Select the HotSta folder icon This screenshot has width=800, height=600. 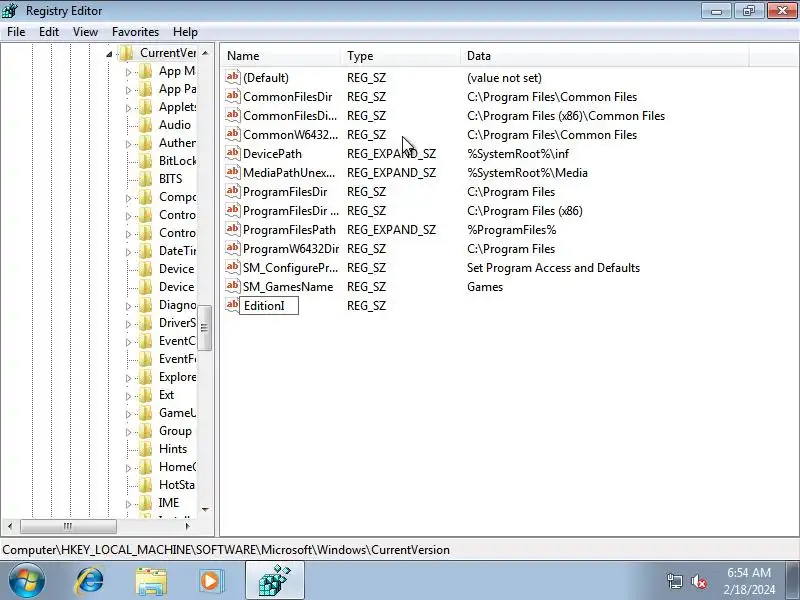point(145,485)
